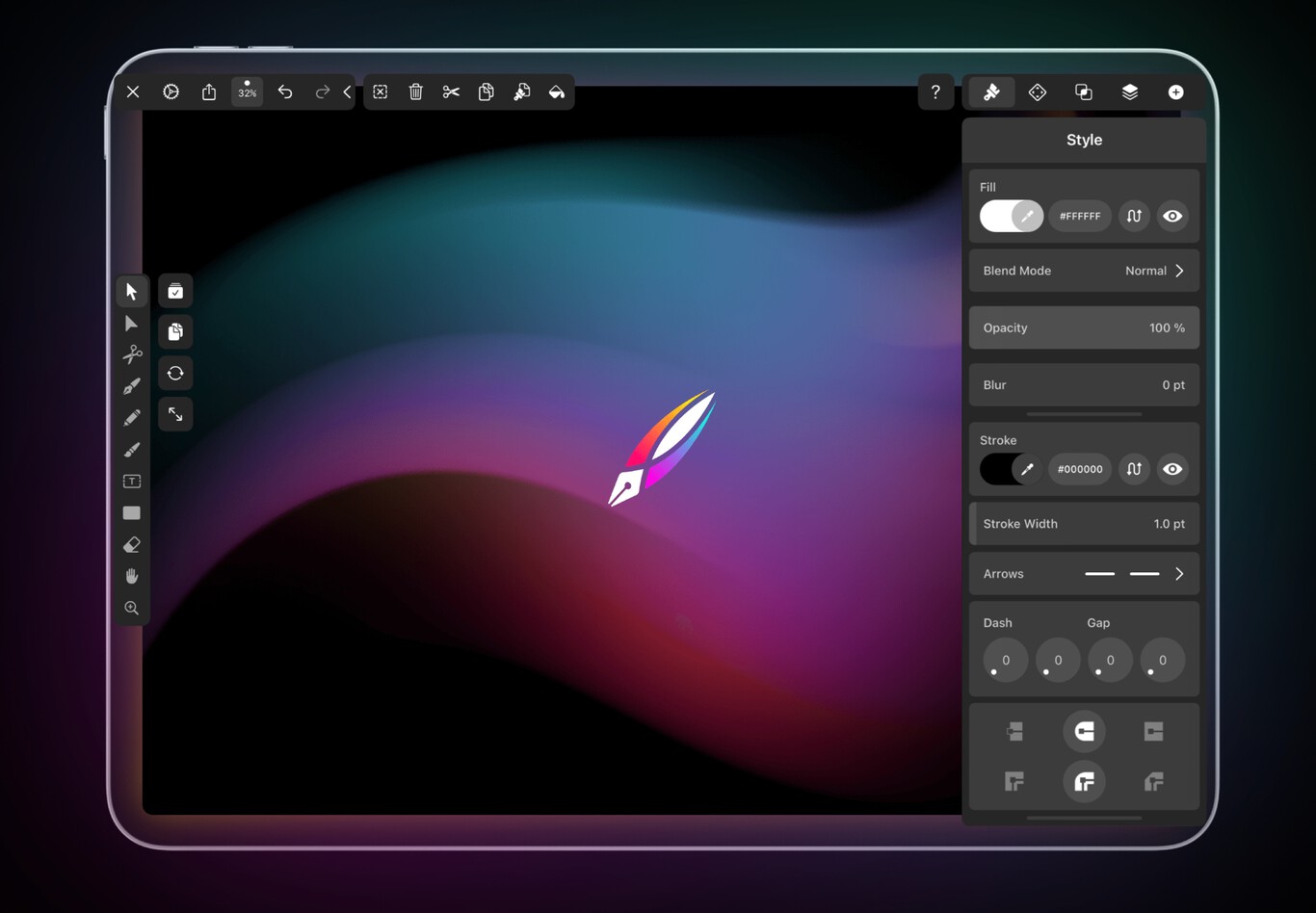Screen dimensions: 1316x913
Task: Switch to the Style tab
Action: tap(991, 91)
